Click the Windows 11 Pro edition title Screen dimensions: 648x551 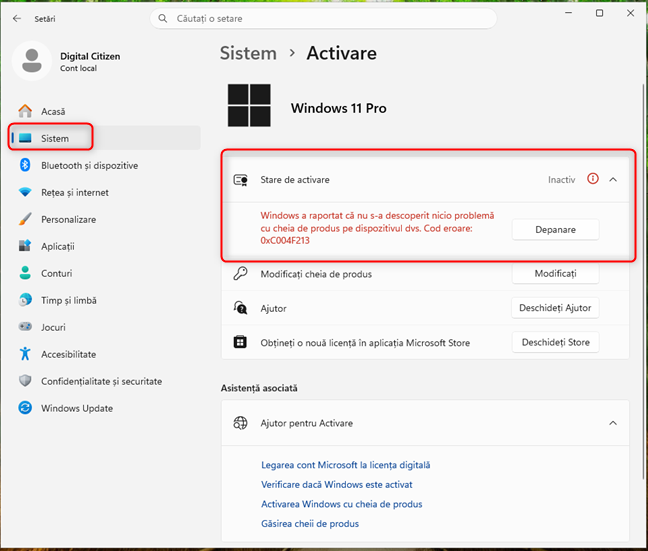coord(338,108)
